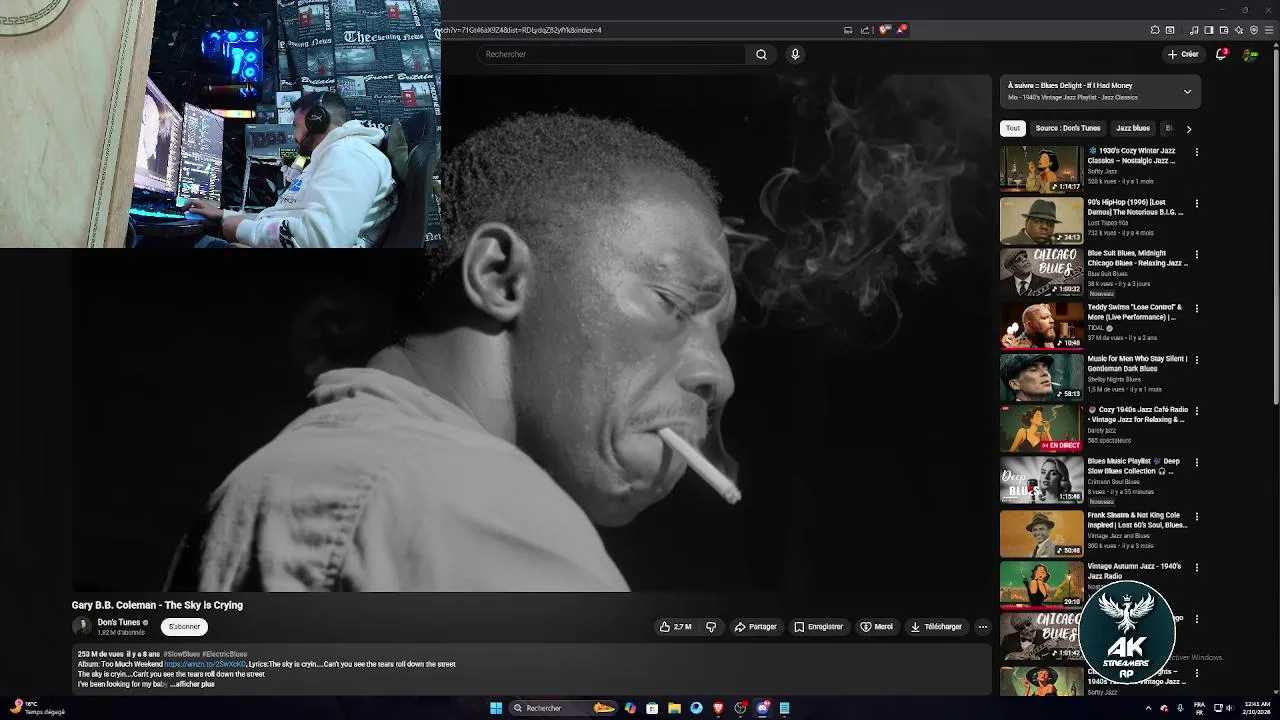The image size is (1280, 720).
Task: Click the YouTube search magnifier icon
Action: tap(761, 54)
